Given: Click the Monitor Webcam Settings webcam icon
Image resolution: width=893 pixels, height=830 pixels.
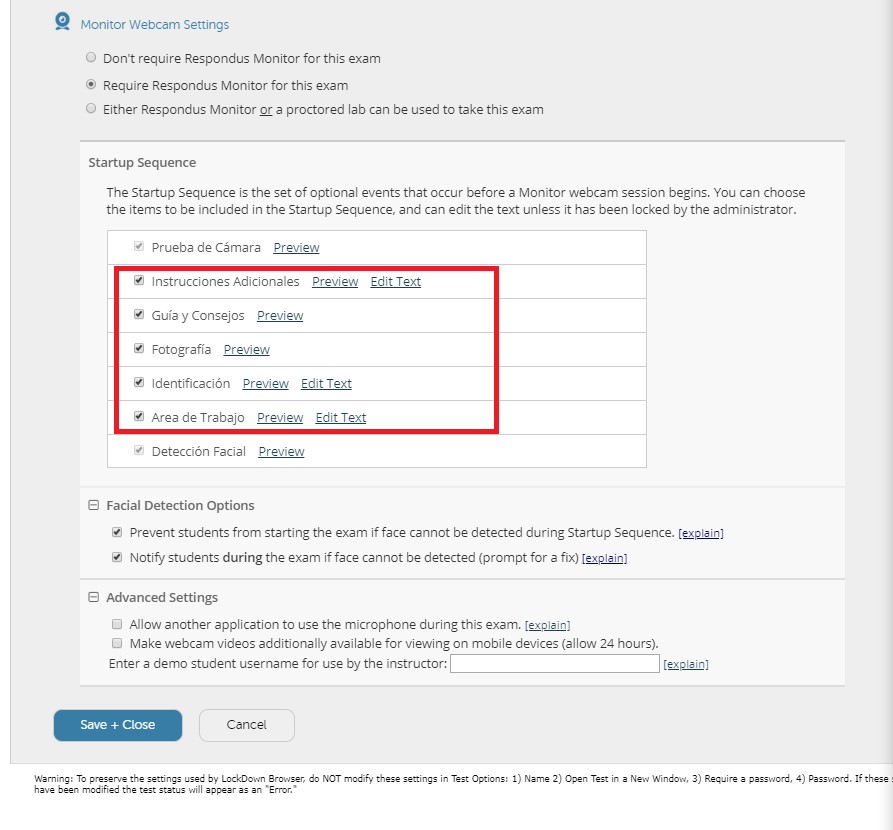Looking at the screenshot, I should coord(62,22).
